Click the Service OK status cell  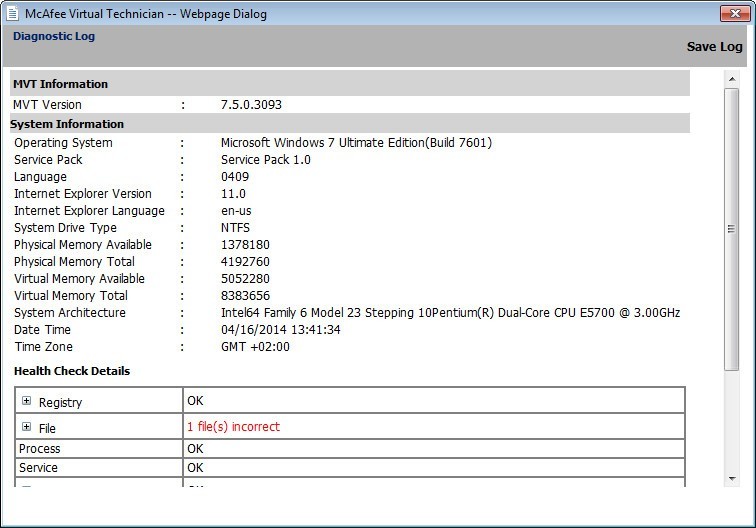pos(434,468)
